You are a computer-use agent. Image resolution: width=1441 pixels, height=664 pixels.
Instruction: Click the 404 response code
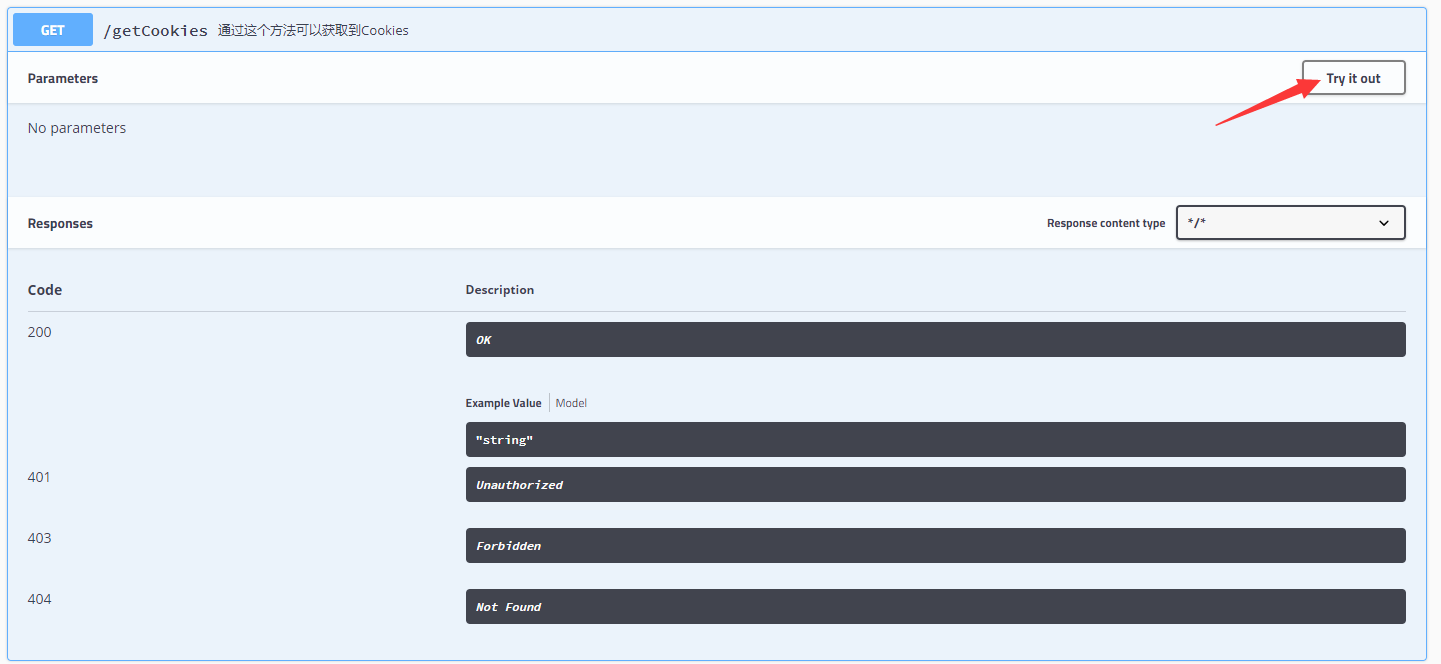[x=39, y=599]
